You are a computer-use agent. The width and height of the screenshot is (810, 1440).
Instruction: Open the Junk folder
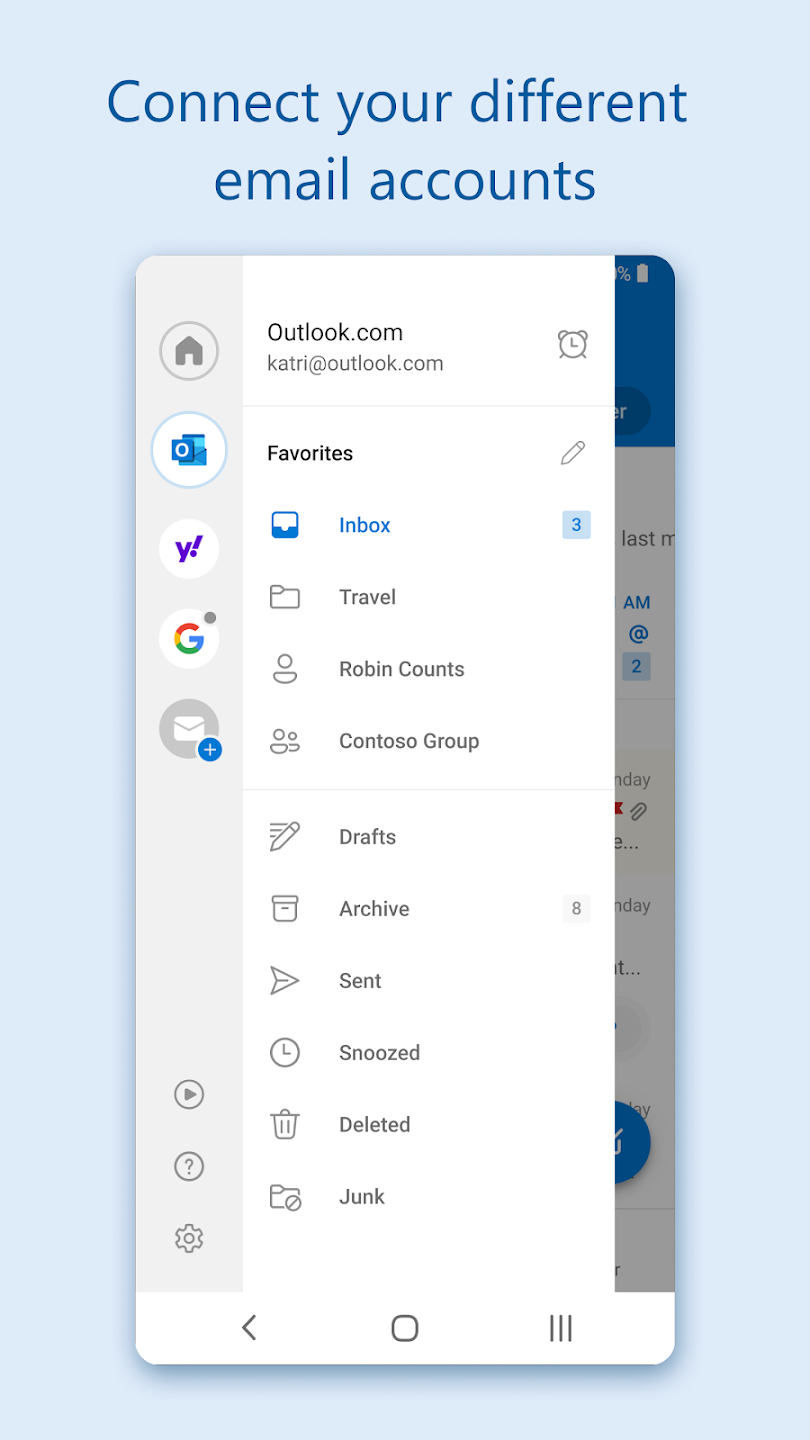tap(361, 1197)
